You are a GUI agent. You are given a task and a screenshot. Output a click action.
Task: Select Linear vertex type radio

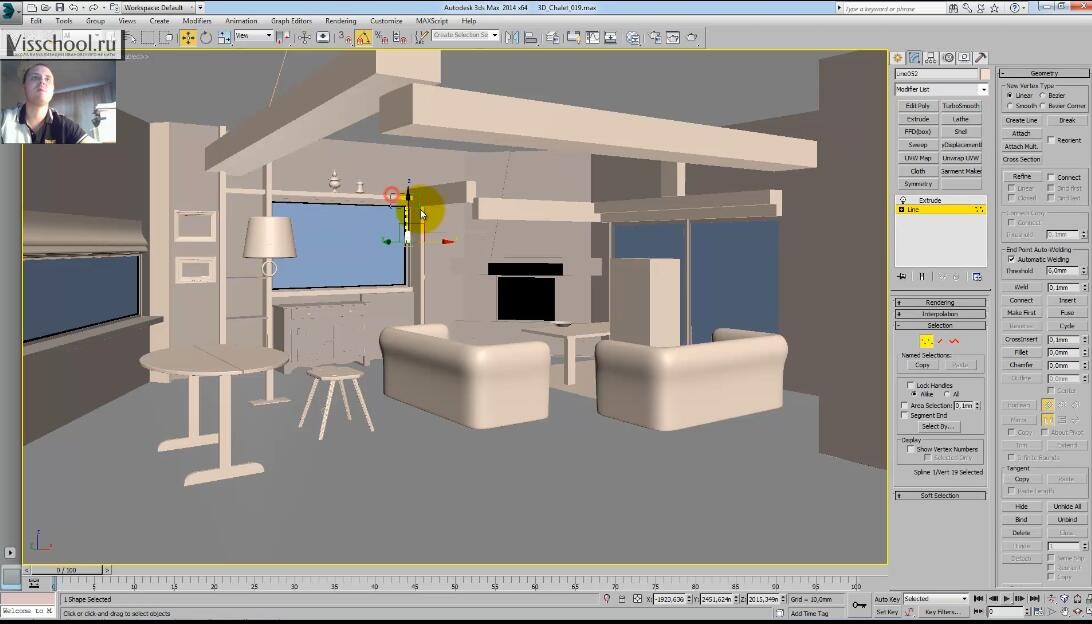point(1009,95)
